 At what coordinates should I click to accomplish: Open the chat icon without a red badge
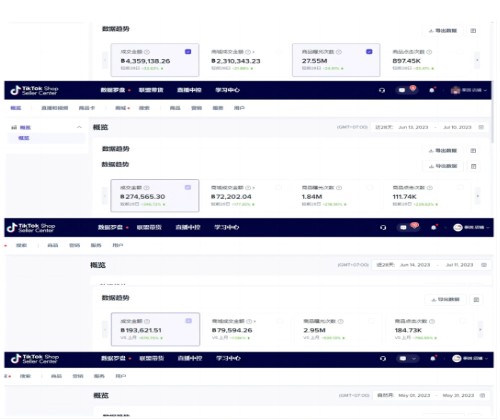pyautogui.click(x=403, y=358)
